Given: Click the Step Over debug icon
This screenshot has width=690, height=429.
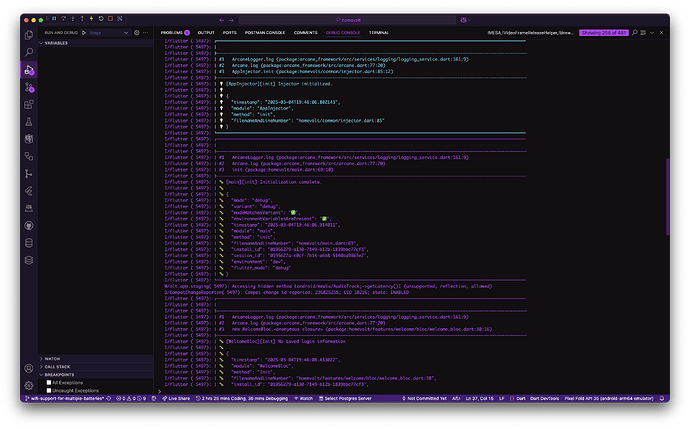Looking at the screenshot, I should 63,18.
